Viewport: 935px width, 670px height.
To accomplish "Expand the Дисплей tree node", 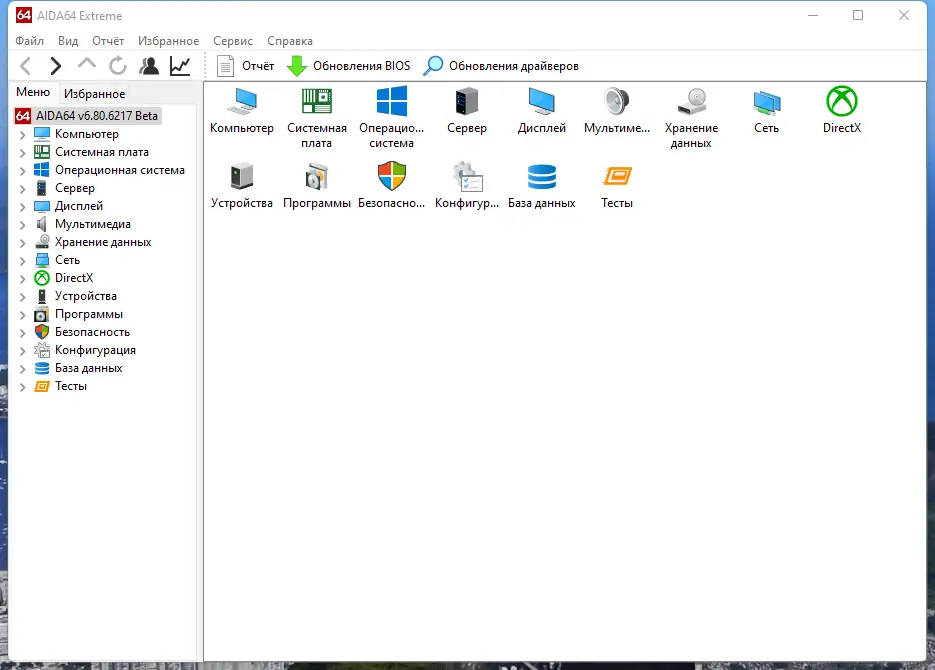I will [22, 207].
